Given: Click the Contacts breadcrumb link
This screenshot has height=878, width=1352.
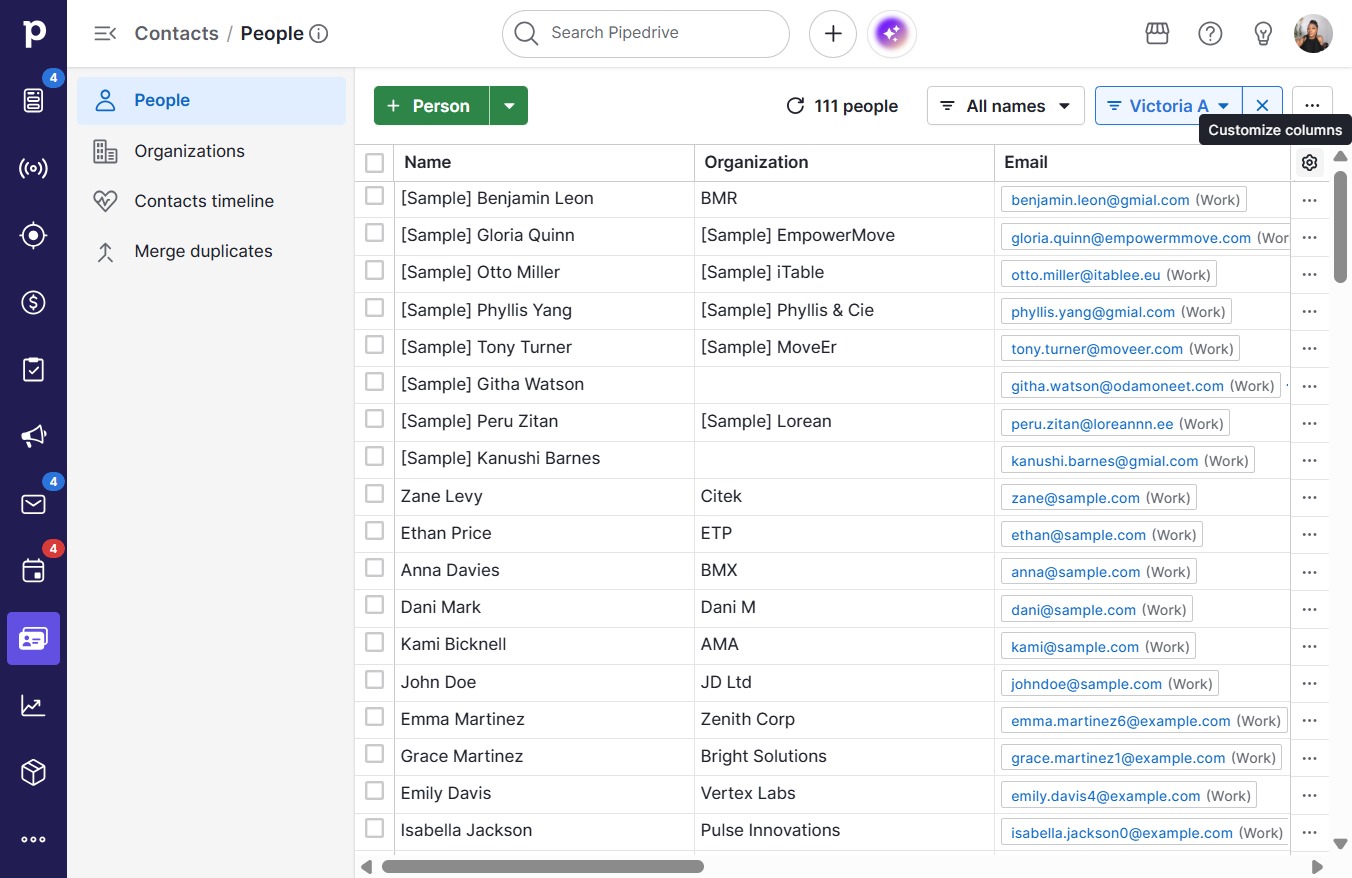Looking at the screenshot, I should 176,33.
